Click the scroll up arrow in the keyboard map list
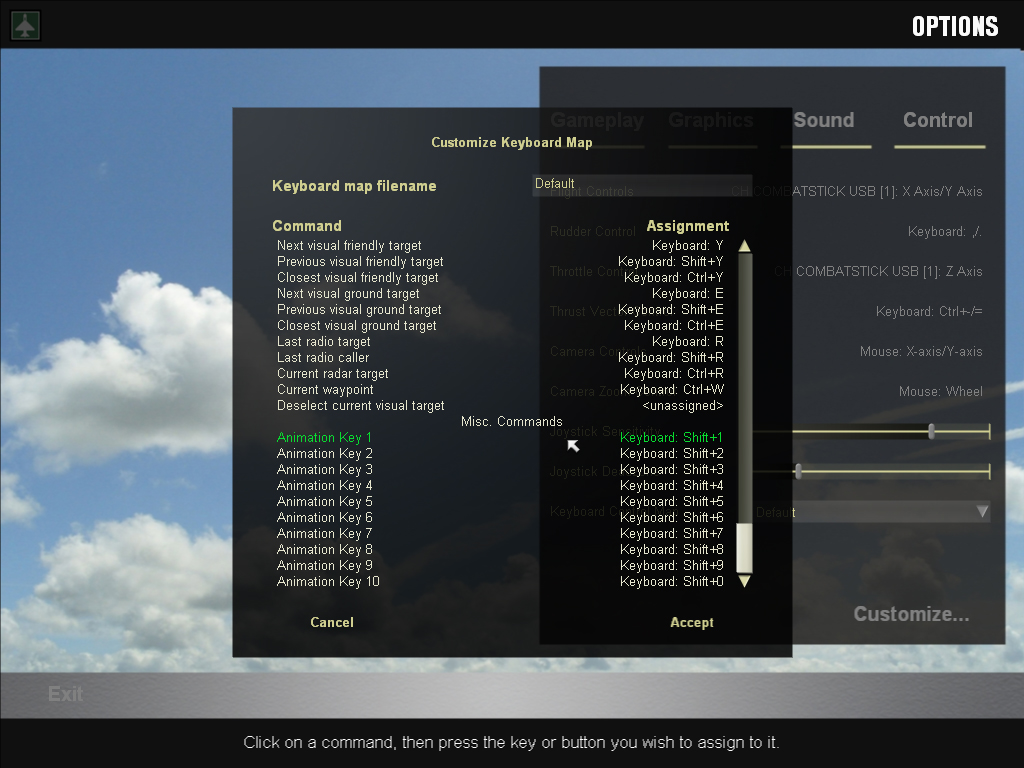1024x768 pixels. click(x=744, y=246)
